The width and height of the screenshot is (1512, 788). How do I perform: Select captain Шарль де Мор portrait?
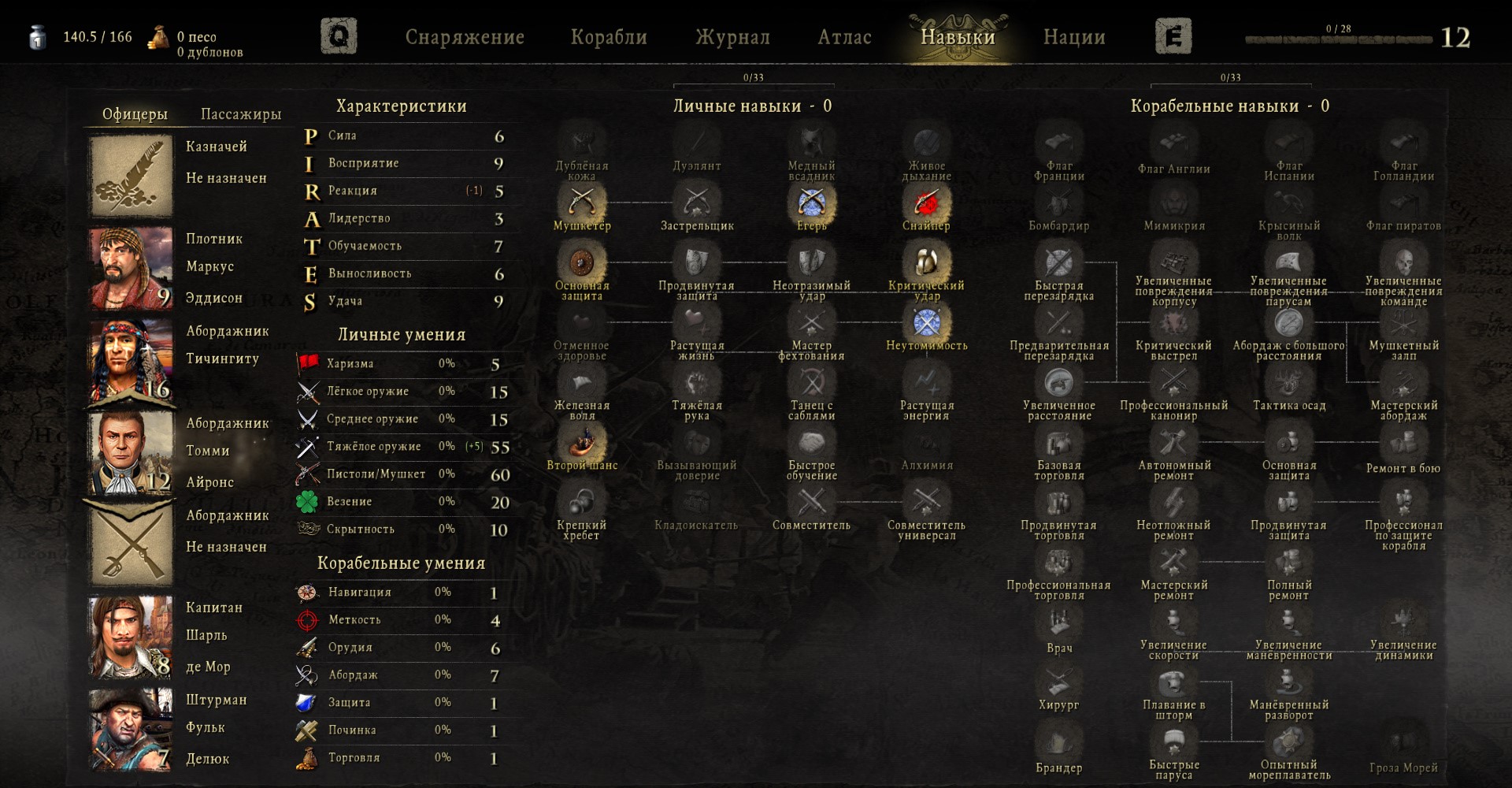(130, 637)
